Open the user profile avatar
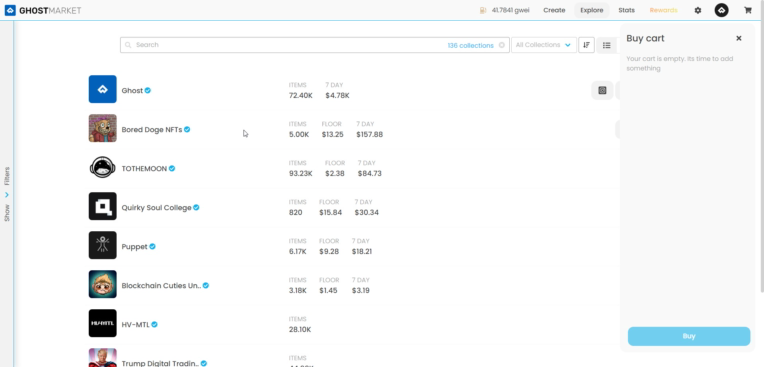The image size is (764, 367). click(722, 10)
